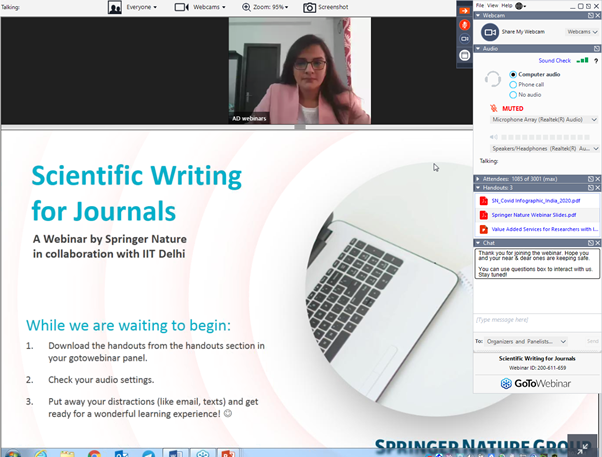Click the audio help question mark

click(x=596, y=61)
